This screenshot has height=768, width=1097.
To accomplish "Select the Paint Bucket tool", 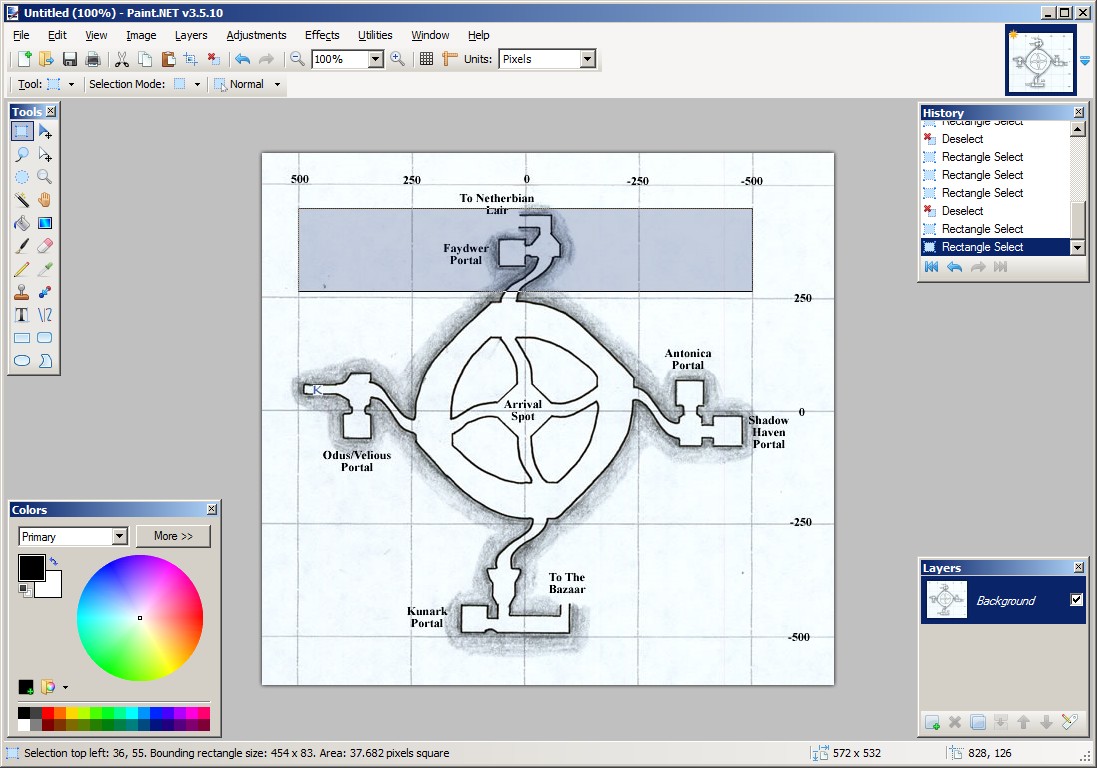I will point(22,223).
